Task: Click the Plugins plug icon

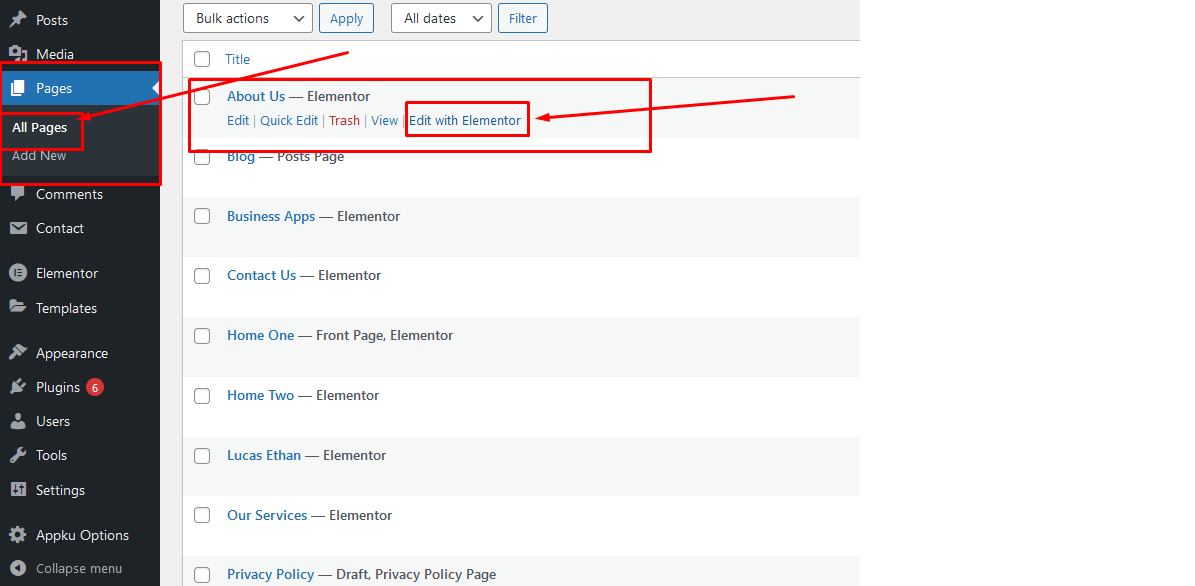Action: coord(18,387)
